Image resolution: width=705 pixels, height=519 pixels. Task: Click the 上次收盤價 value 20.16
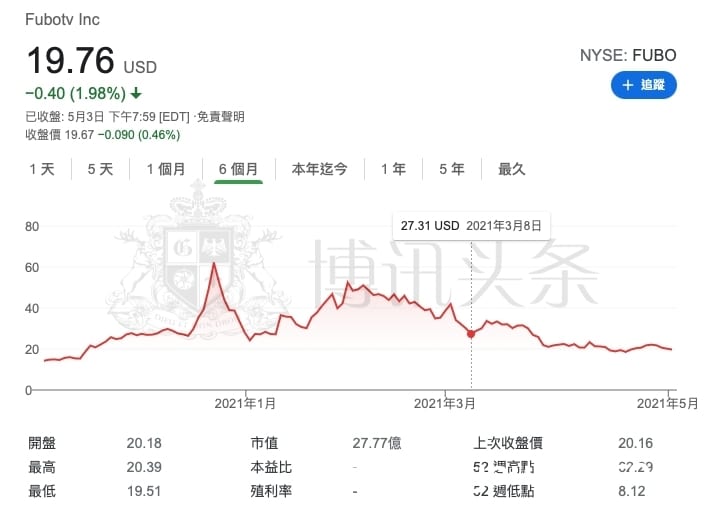[635, 443]
